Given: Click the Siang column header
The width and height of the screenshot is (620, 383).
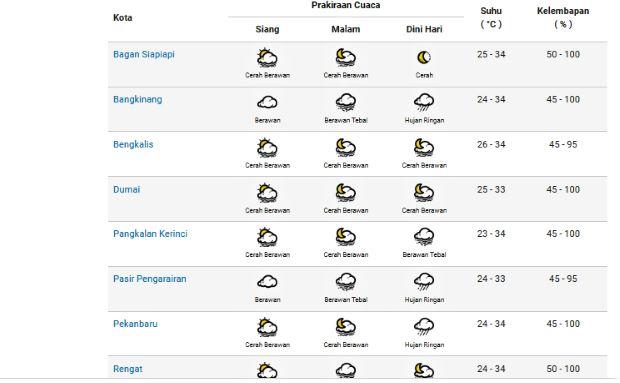Looking at the screenshot, I should point(267,29).
